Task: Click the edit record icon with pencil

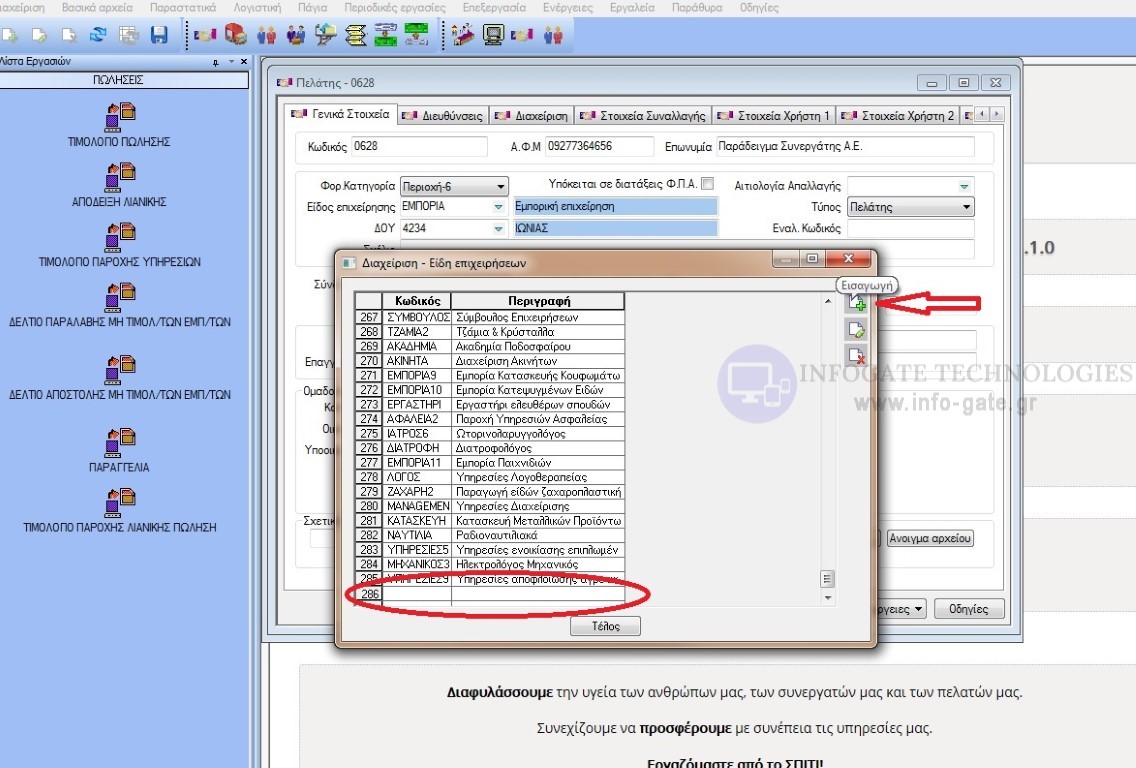Action: 856,330
